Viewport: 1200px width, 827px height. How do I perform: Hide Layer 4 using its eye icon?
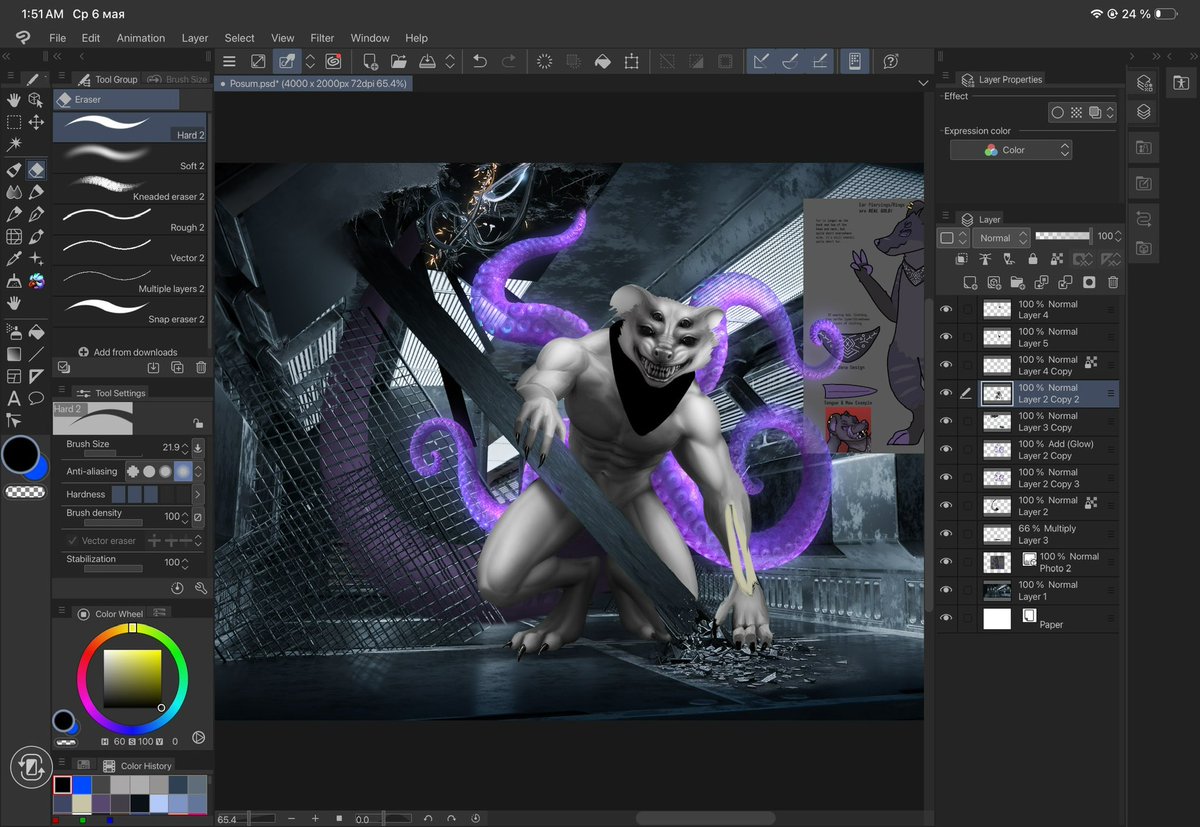pyautogui.click(x=946, y=309)
